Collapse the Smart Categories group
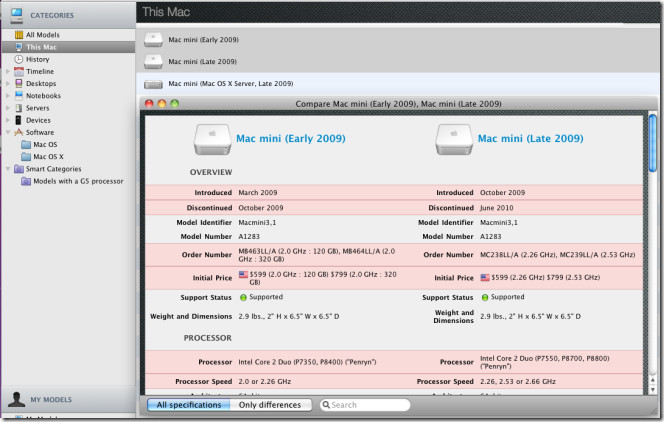664x422 pixels. [8, 169]
